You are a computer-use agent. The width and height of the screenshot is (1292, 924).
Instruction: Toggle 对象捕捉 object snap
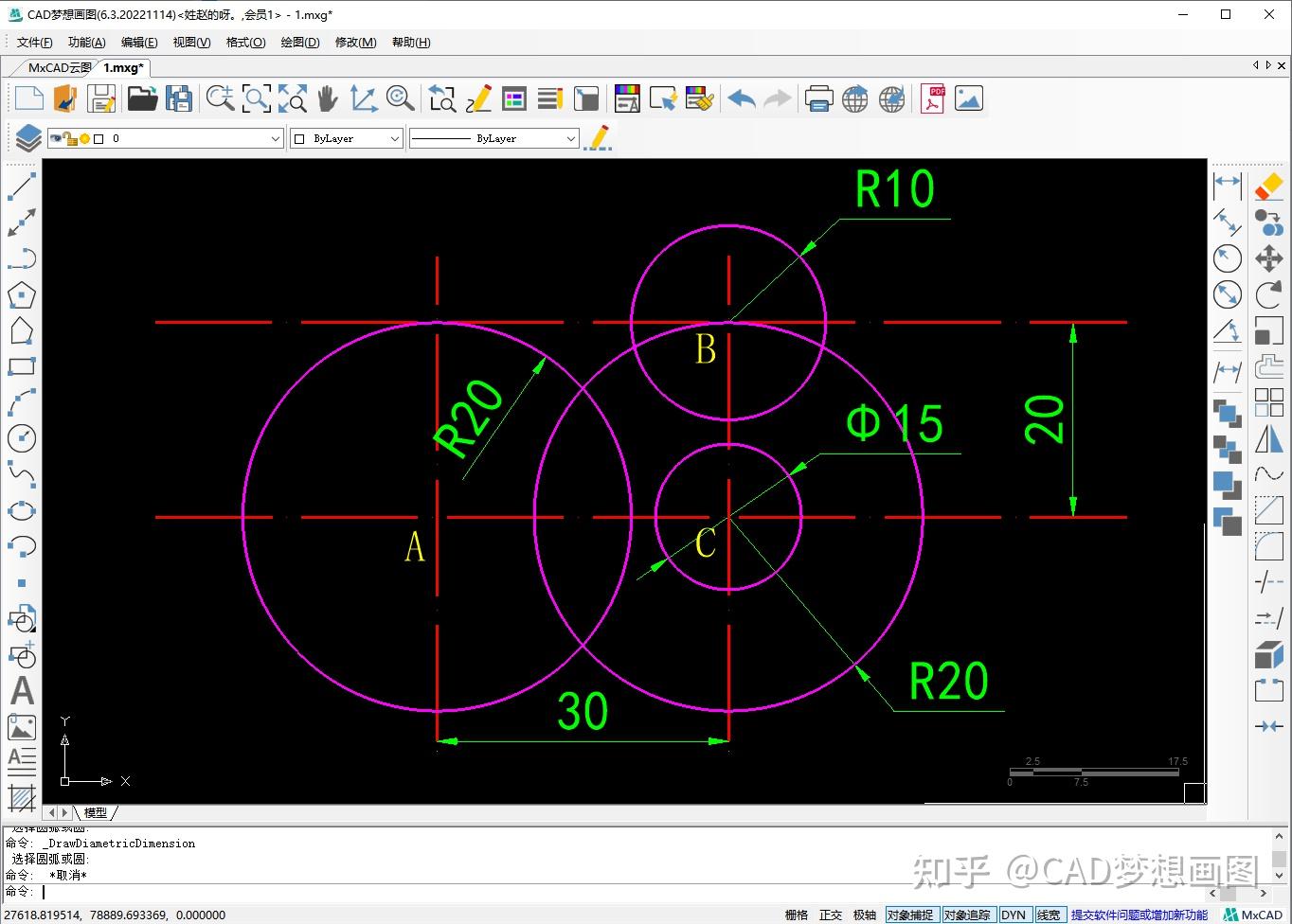click(910, 915)
